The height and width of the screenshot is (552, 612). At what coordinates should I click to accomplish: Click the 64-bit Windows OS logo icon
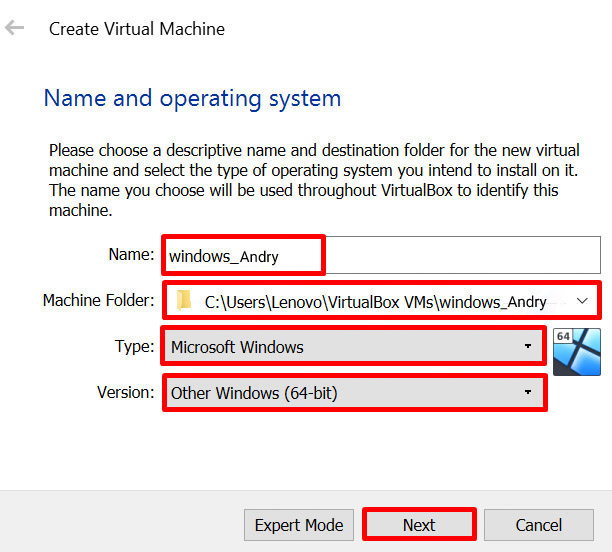click(576, 351)
